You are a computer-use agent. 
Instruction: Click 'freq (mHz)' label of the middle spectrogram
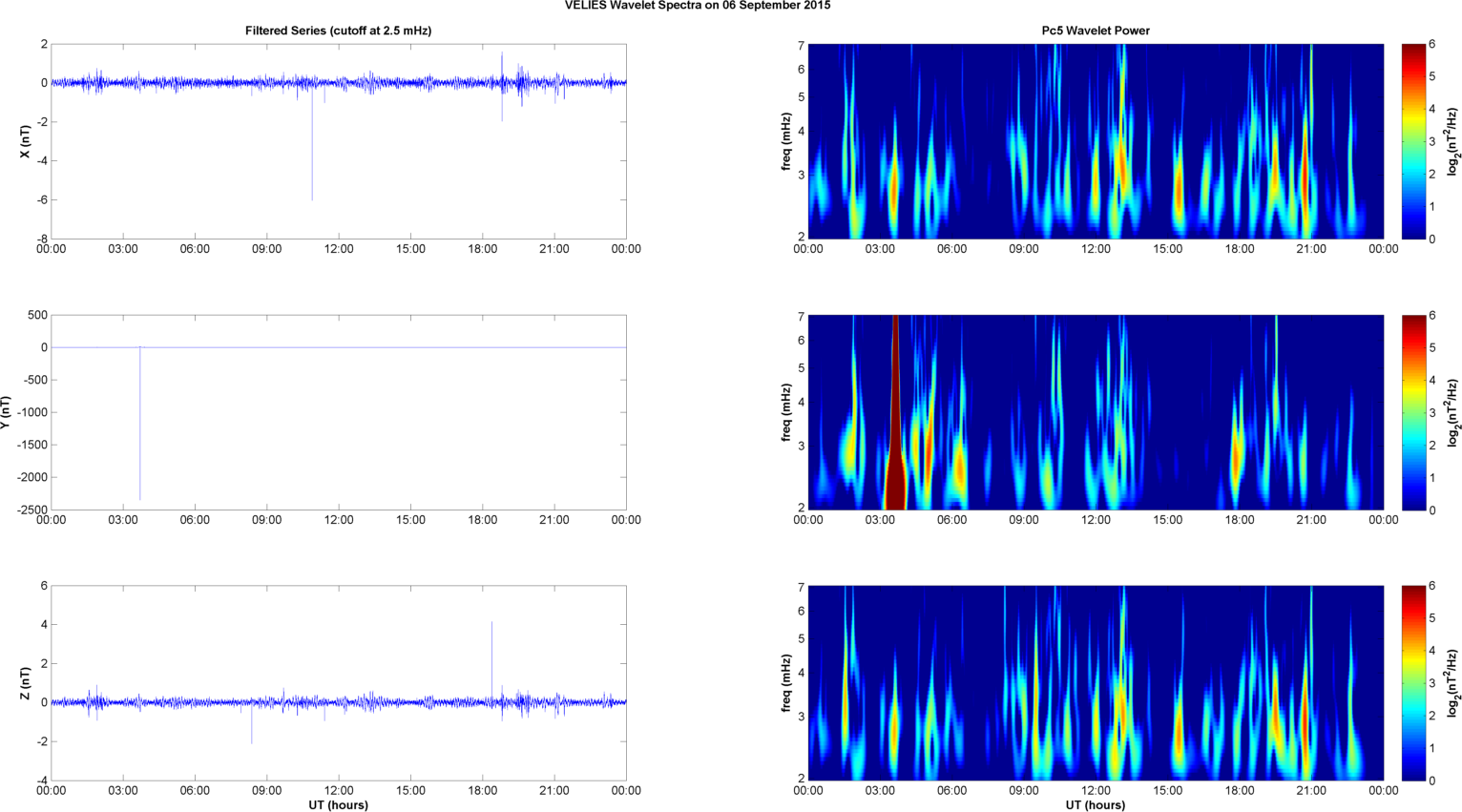click(785, 412)
